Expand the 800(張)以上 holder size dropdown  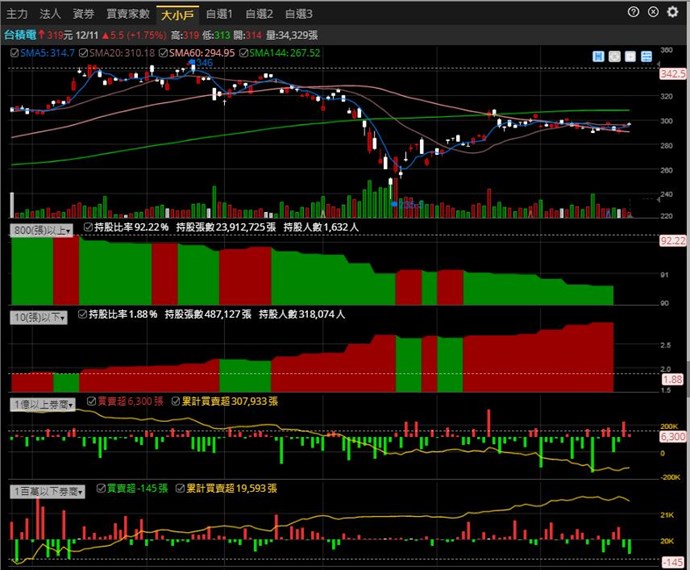tap(42, 229)
